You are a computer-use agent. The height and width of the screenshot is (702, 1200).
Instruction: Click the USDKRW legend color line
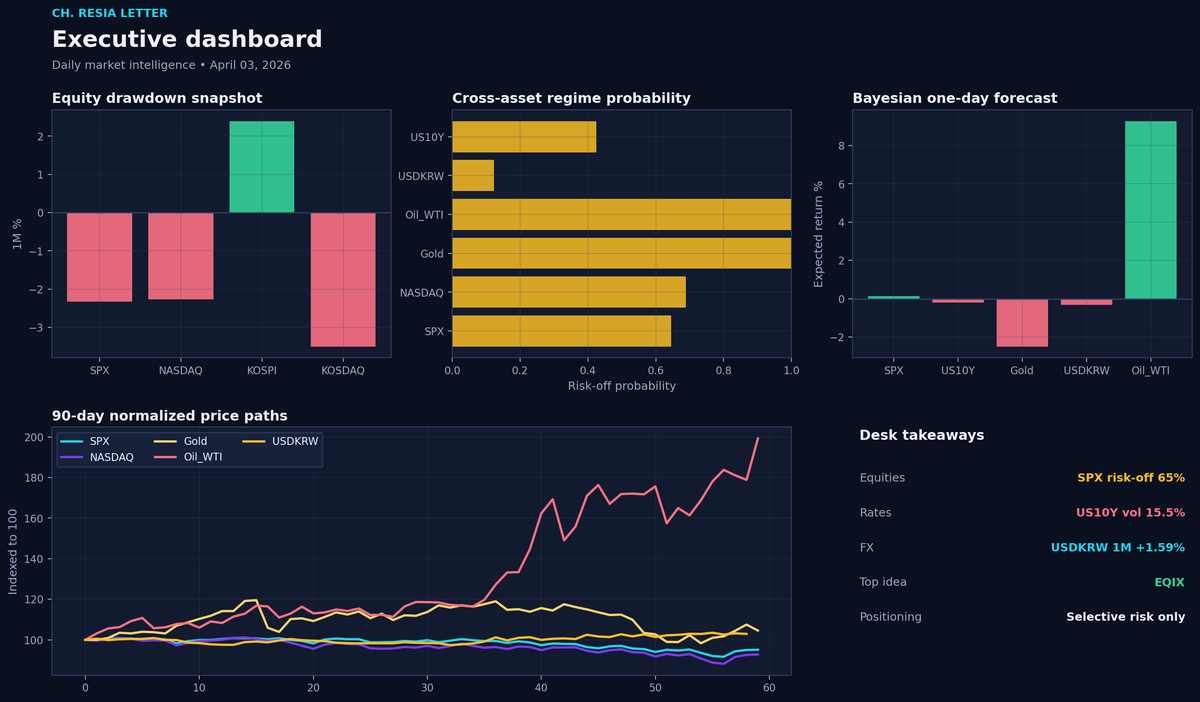click(x=256, y=441)
